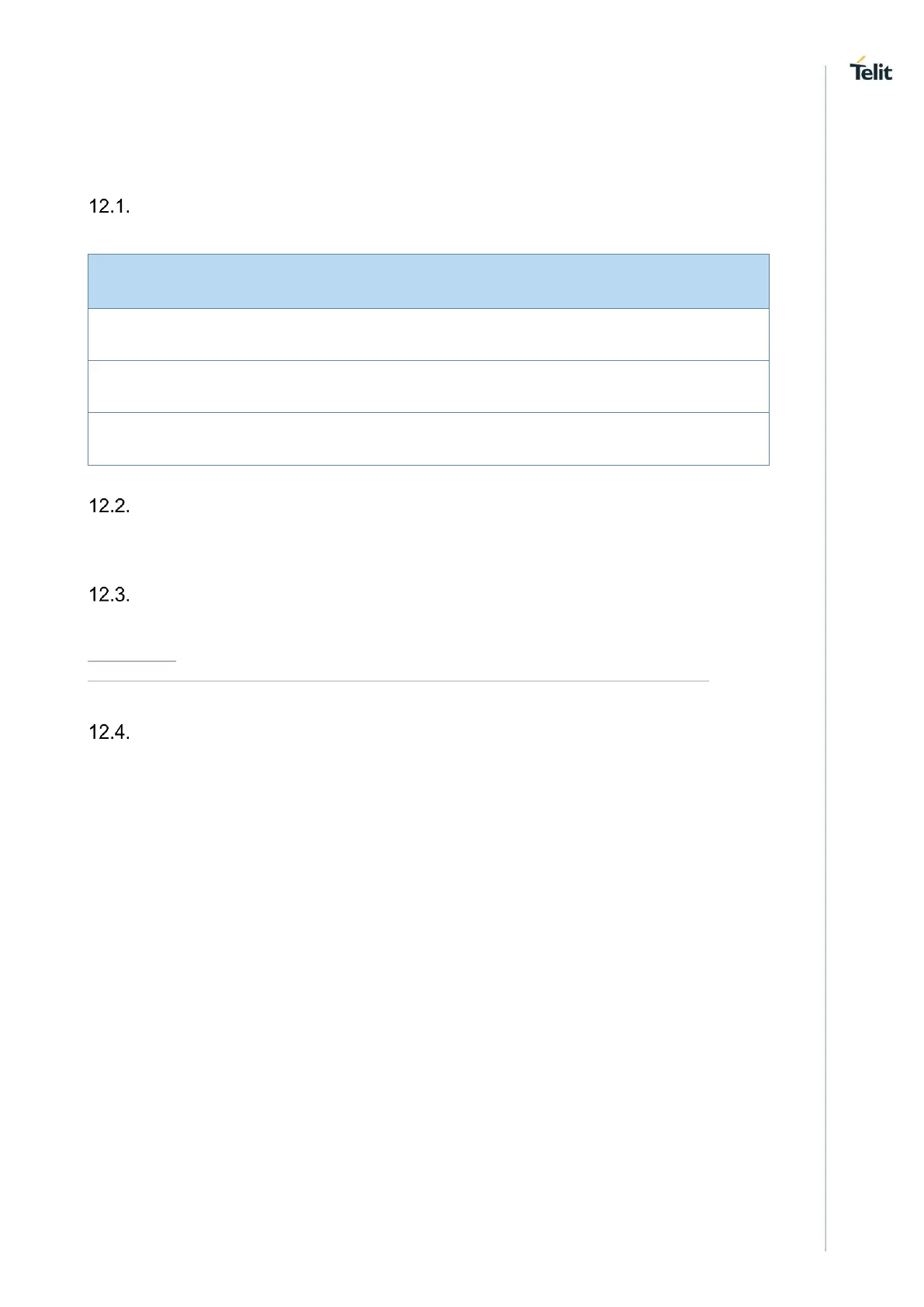Click the light blue table header row
Image resolution: width=924 pixels, height=1307 pixels.
coord(428,281)
